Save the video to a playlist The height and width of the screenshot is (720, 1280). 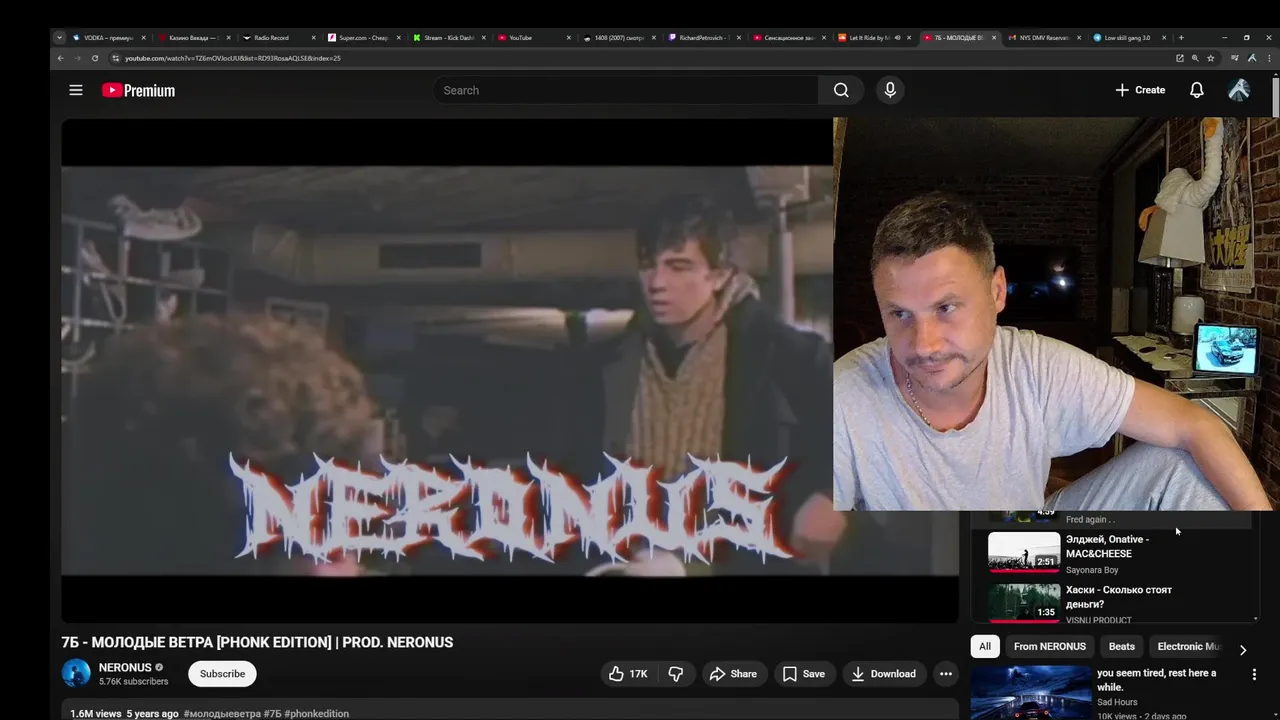click(x=804, y=674)
